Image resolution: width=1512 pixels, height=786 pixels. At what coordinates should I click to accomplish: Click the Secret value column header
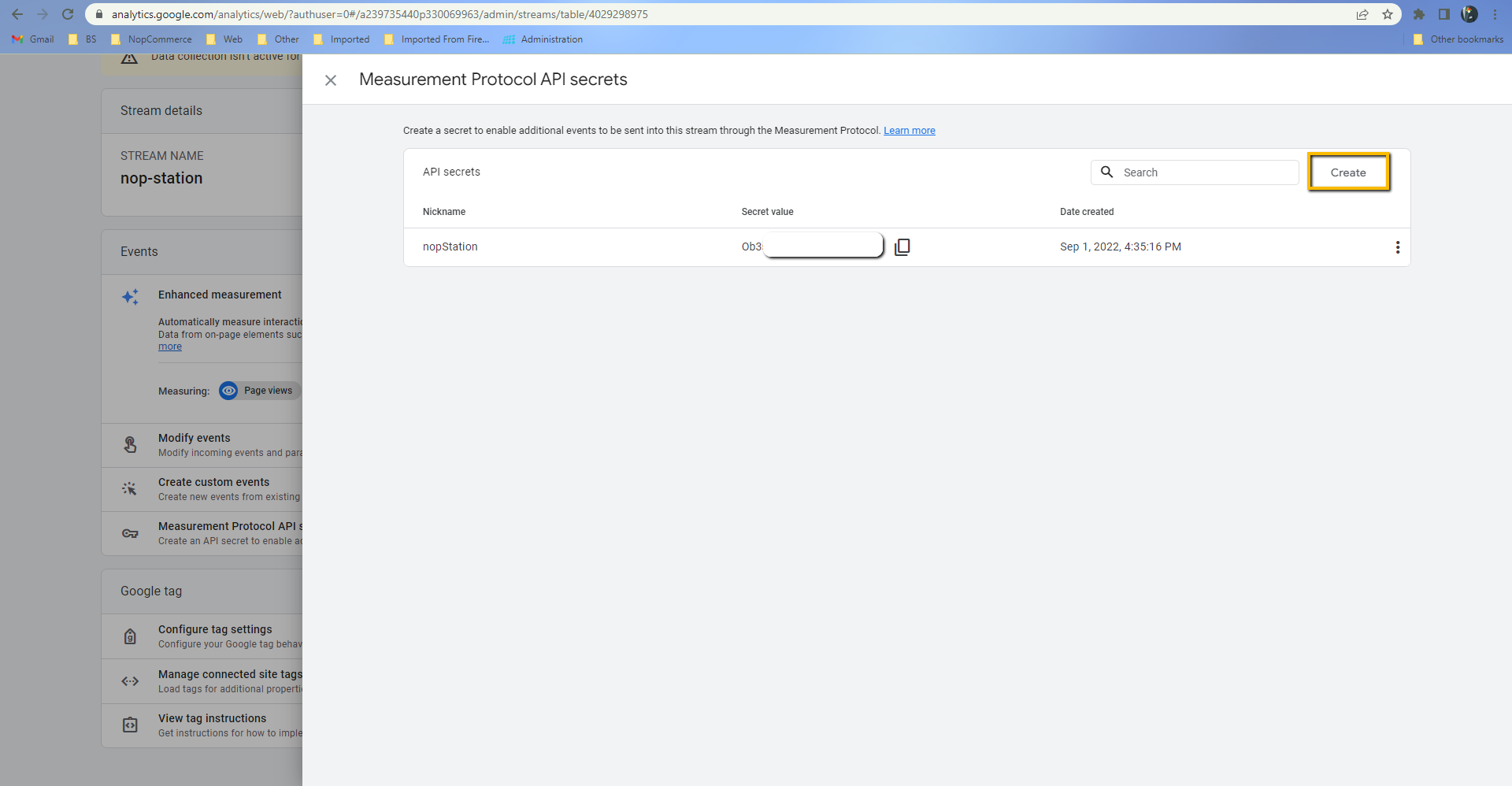point(767,212)
